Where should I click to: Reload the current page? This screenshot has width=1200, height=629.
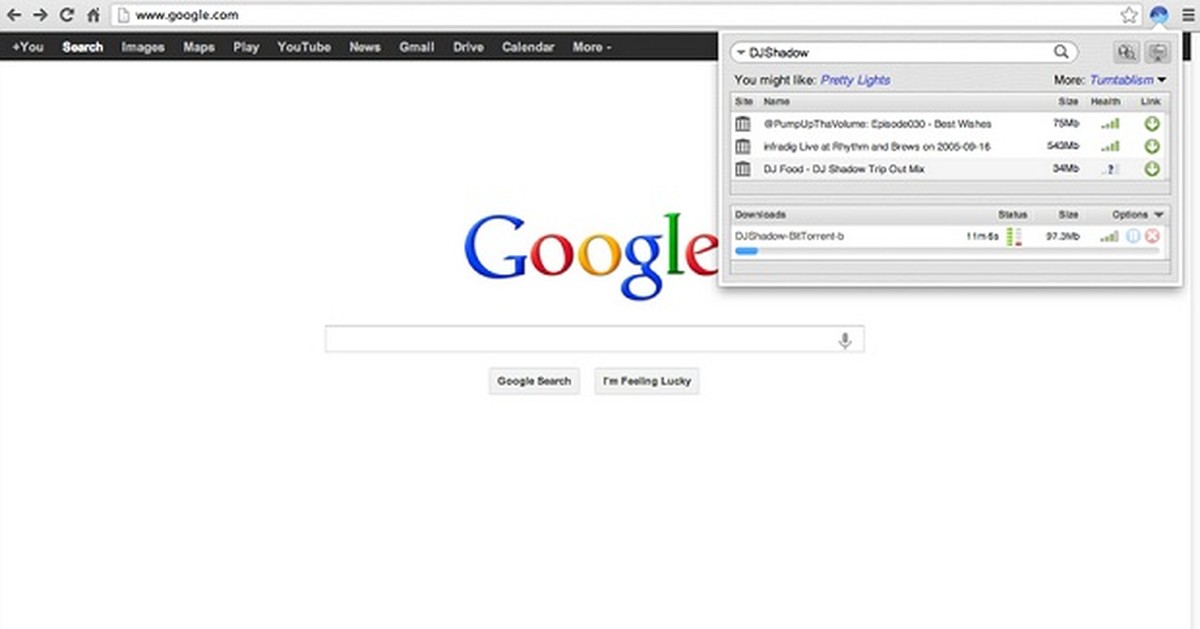pos(66,15)
